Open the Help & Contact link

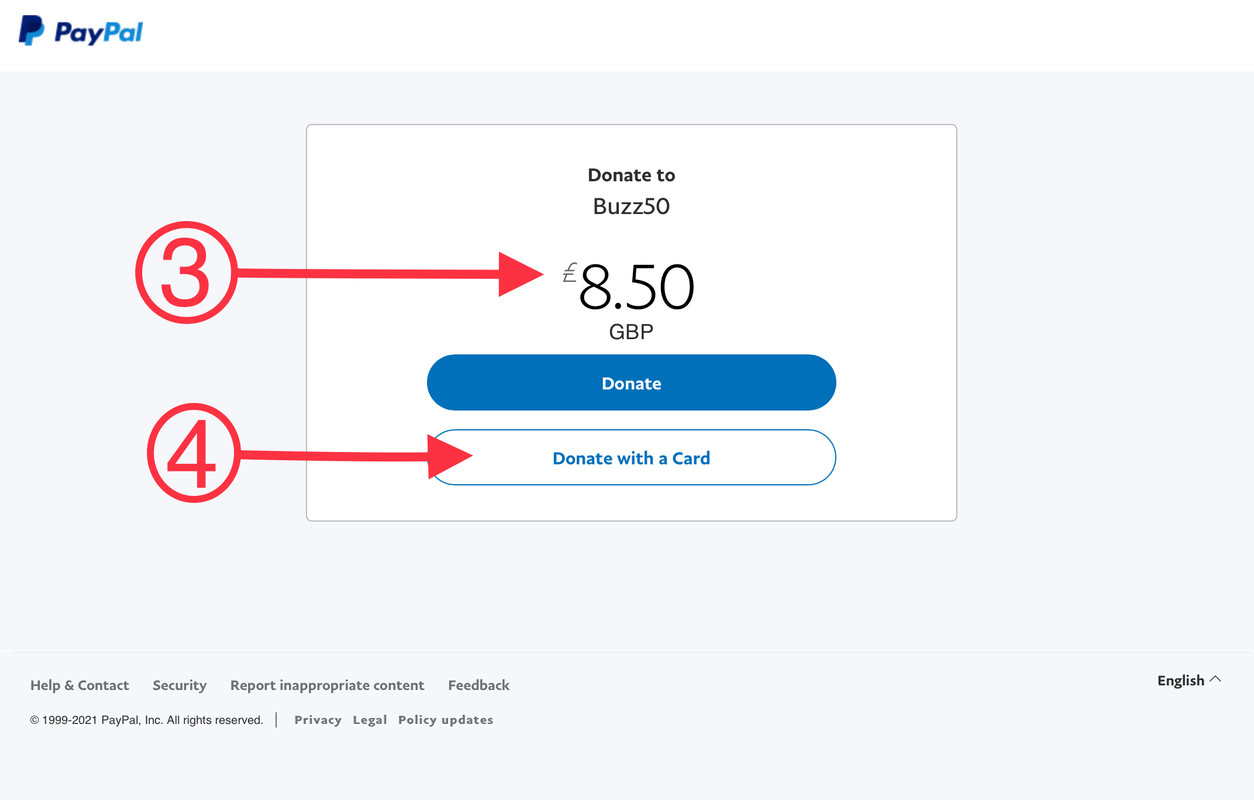[79, 685]
